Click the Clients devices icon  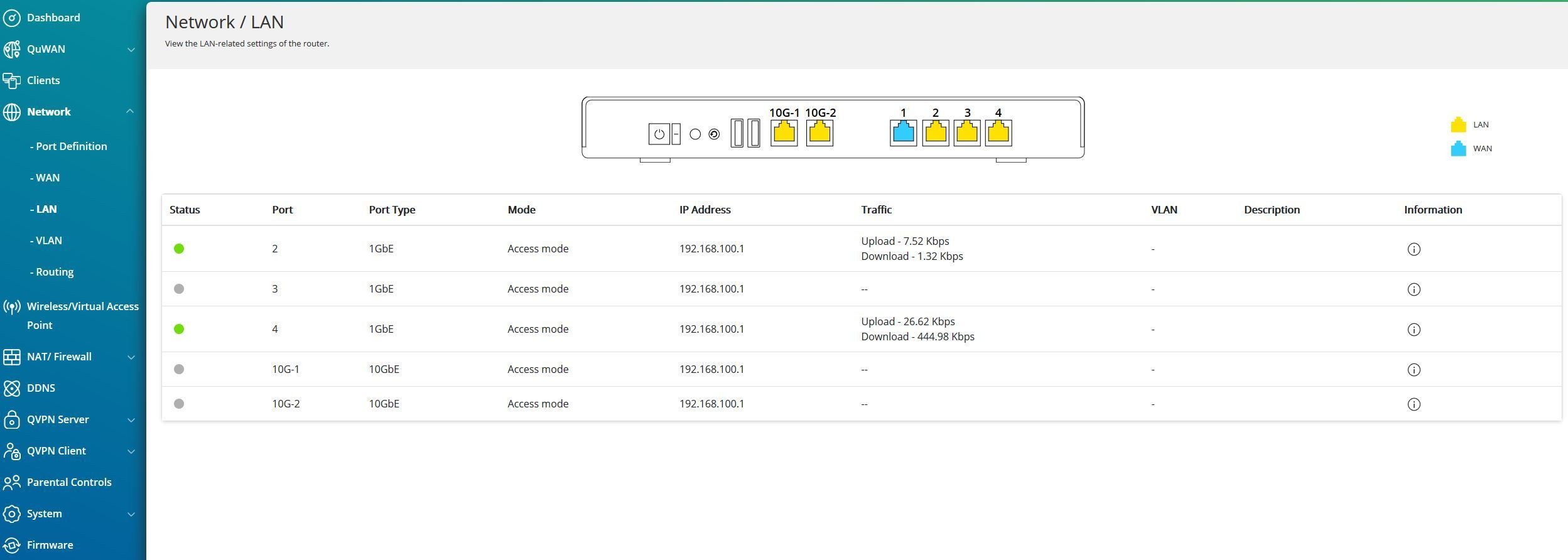(11, 80)
